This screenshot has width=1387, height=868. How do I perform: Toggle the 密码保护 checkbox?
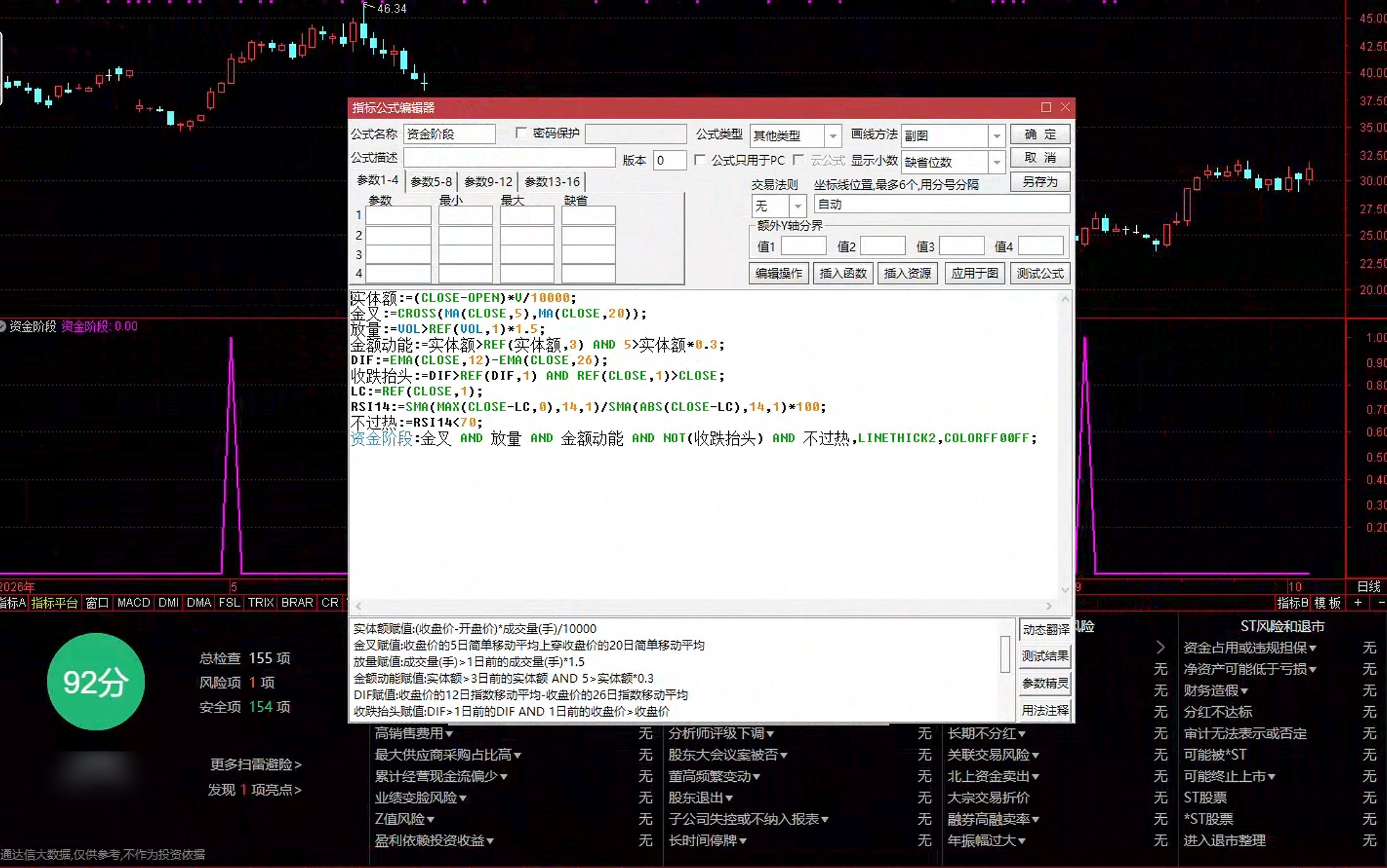click(521, 133)
